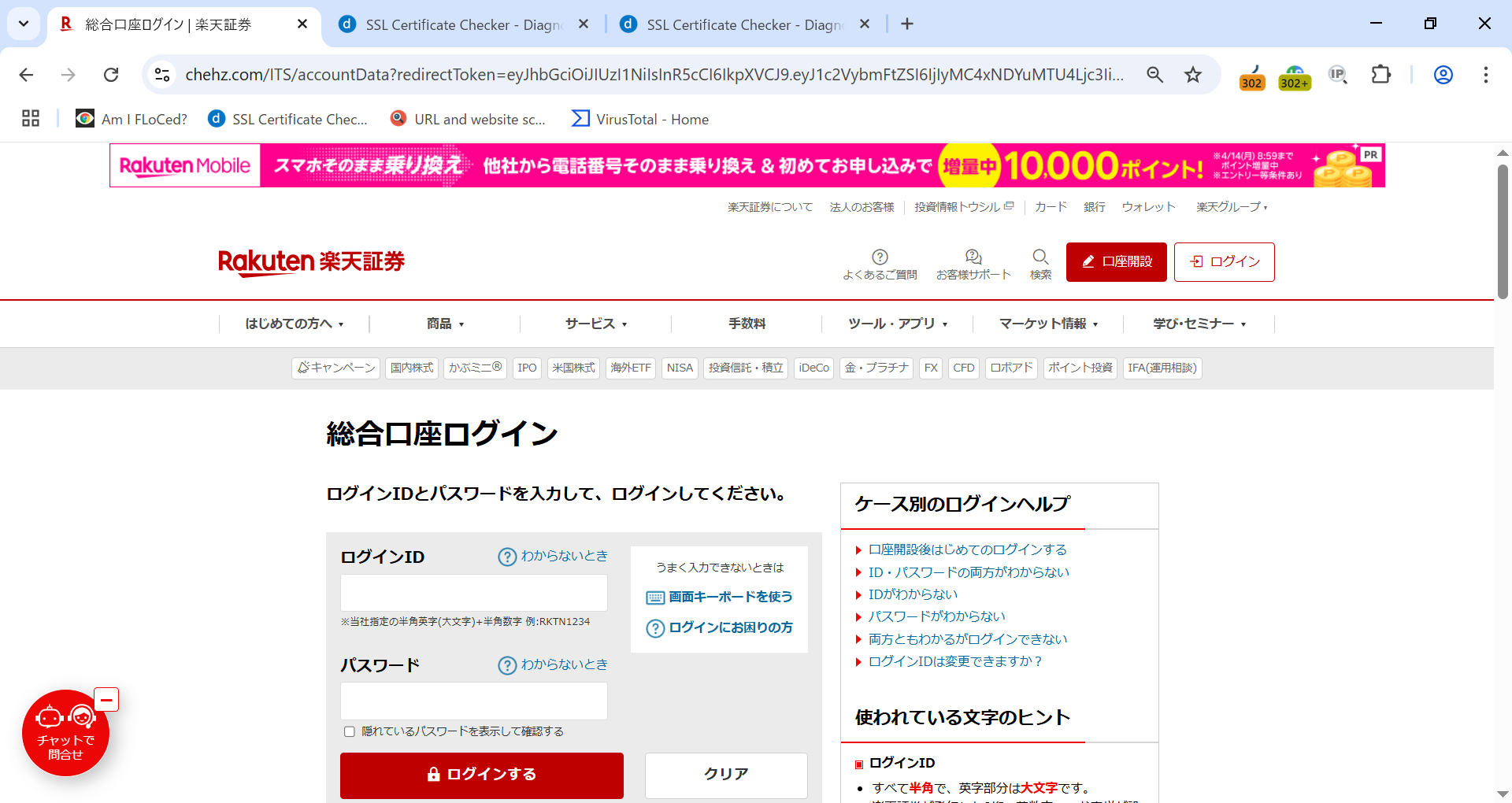Open 楽天証券について link
Viewport: 1512px width, 803px height.
(770, 207)
